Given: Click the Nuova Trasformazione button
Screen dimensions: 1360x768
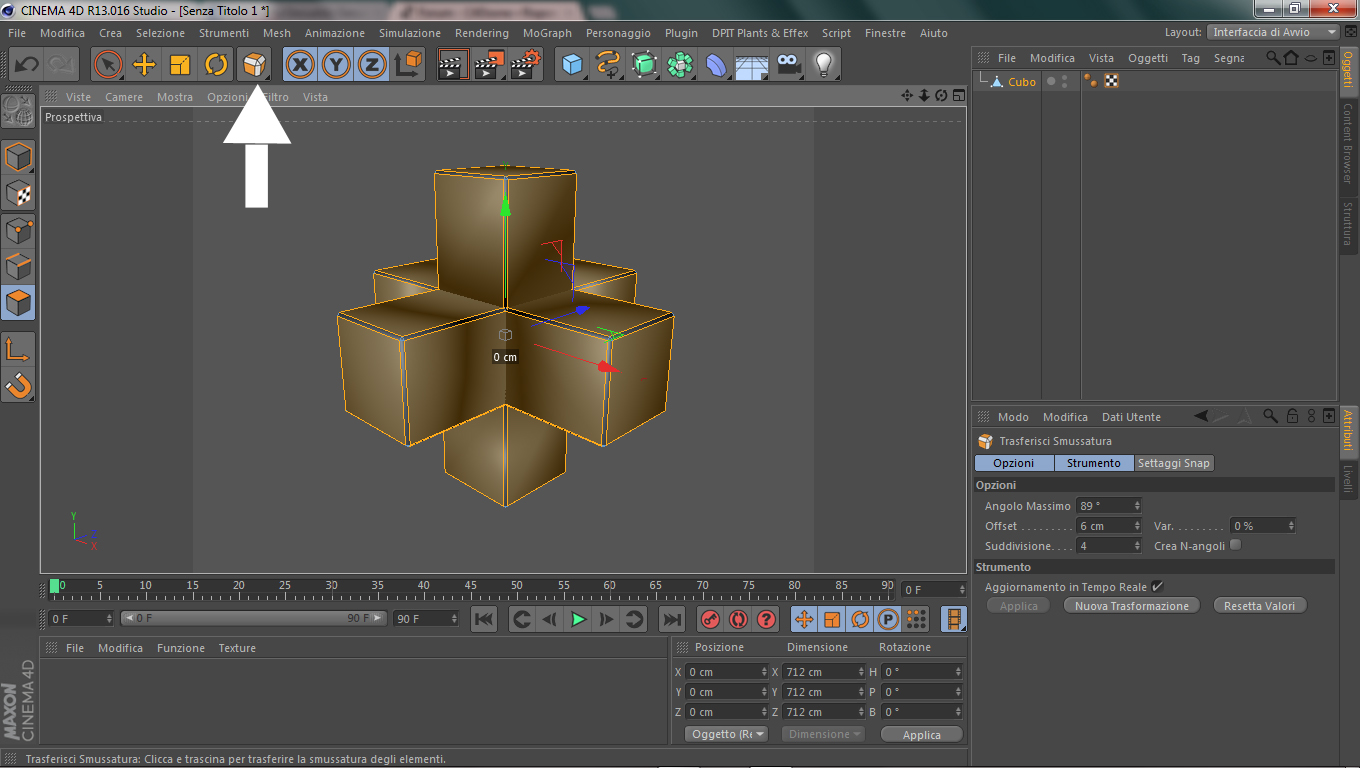Looking at the screenshot, I should tap(1131, 606).
